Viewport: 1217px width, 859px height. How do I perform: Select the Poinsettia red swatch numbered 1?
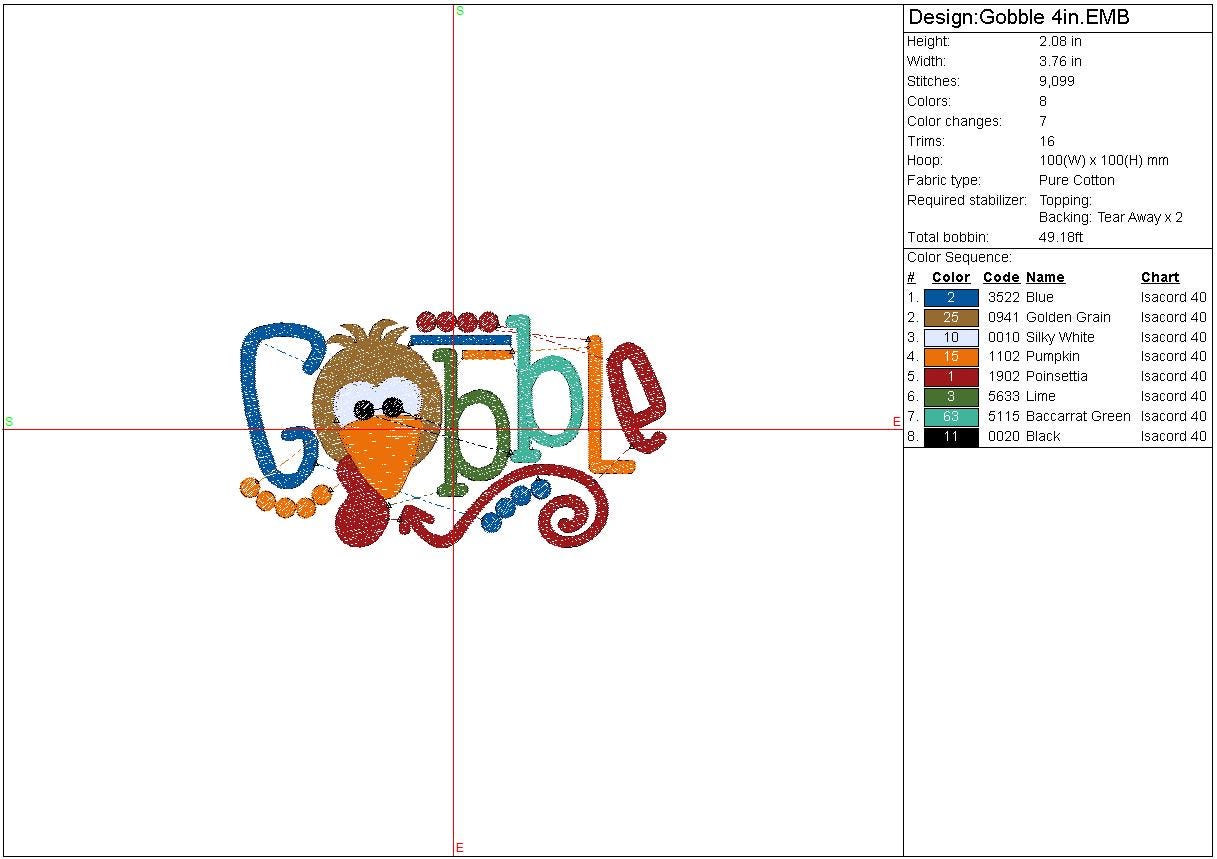pyautogui.click(x=950, y=377)
